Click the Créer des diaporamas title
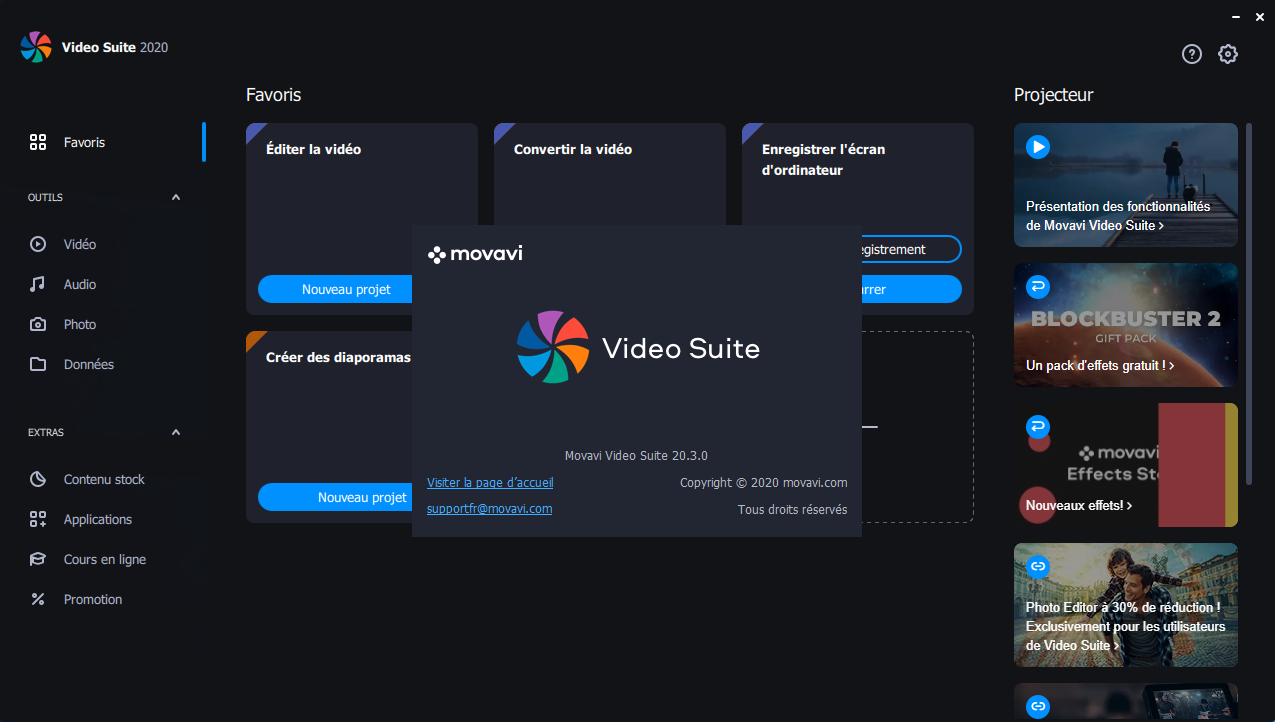This screenshot has height=722, width=1275. tap(338, 357)
